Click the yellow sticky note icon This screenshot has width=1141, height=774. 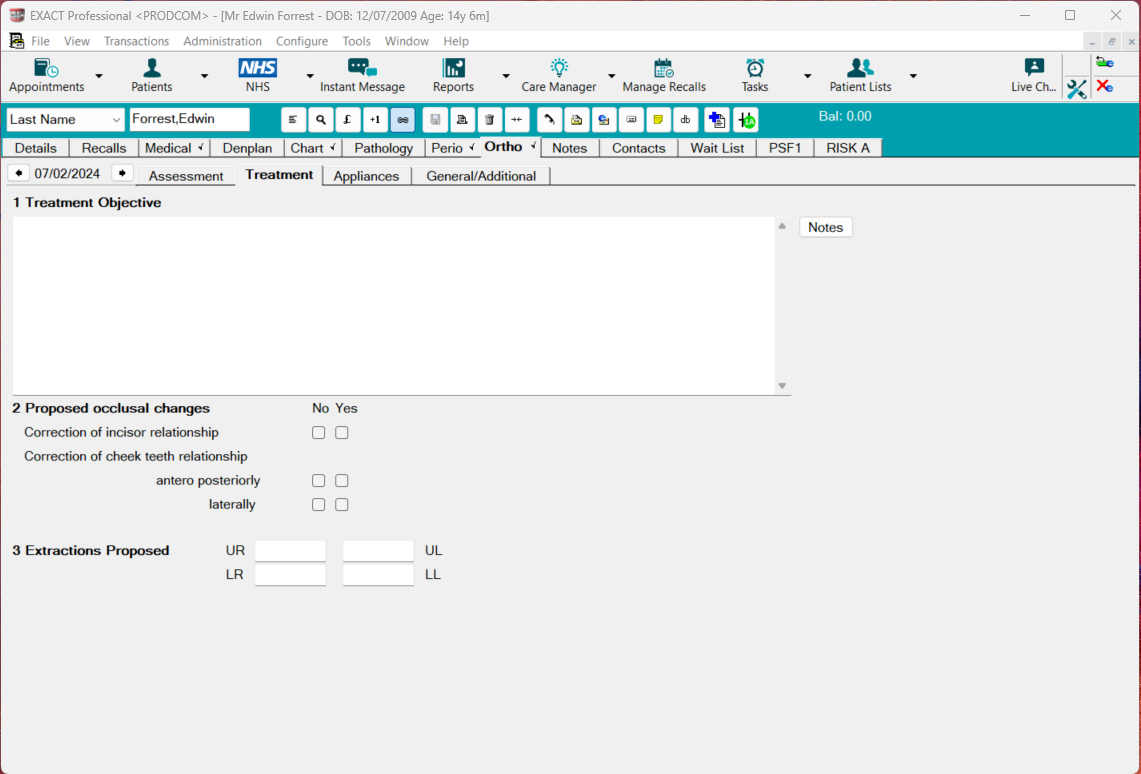(x=658, y=119)
